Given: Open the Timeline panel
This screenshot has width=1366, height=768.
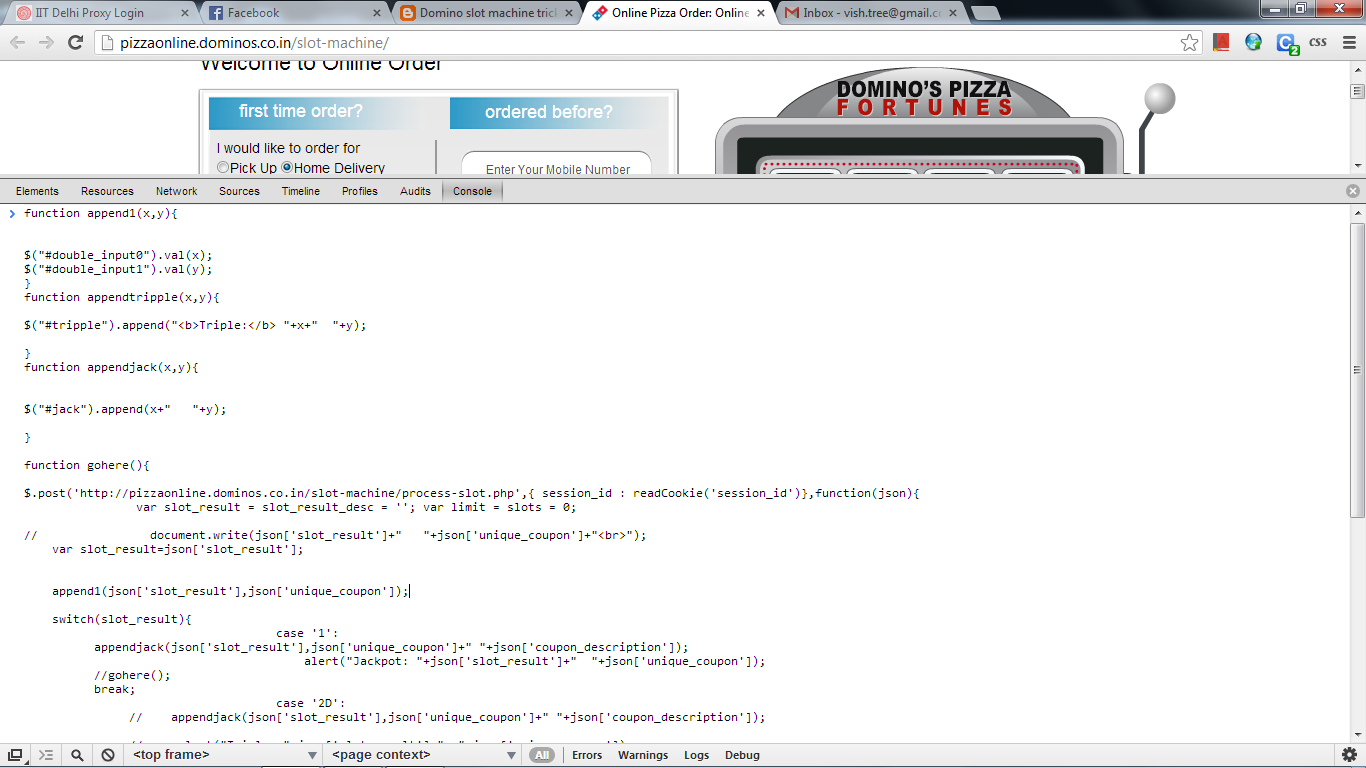Looking at the screenshot, I should coord(301,191).
